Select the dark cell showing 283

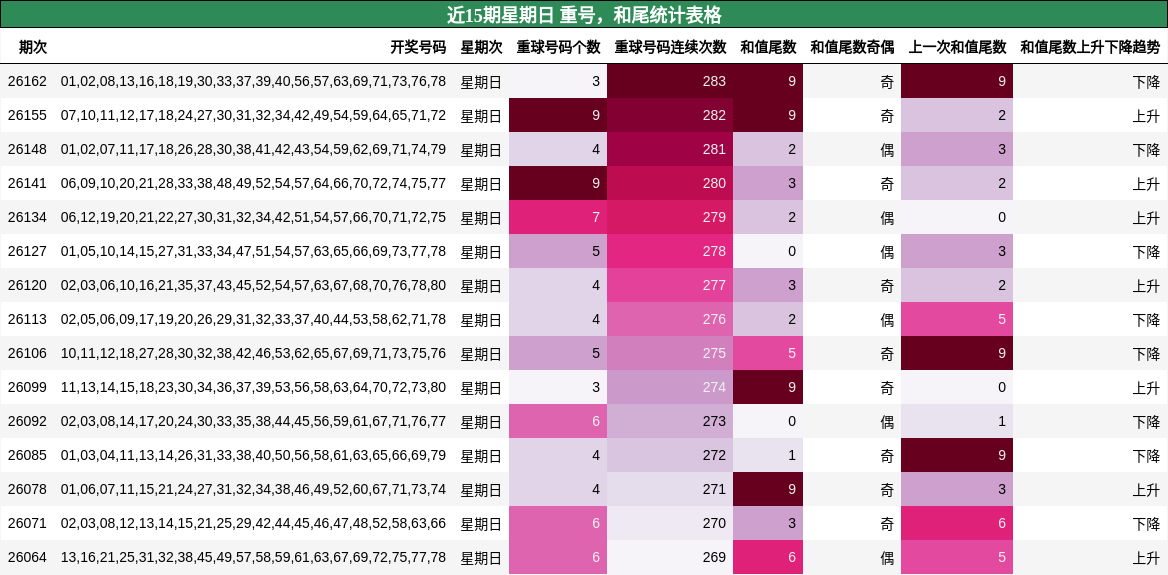pyautogui.click(x=670, y=81)
